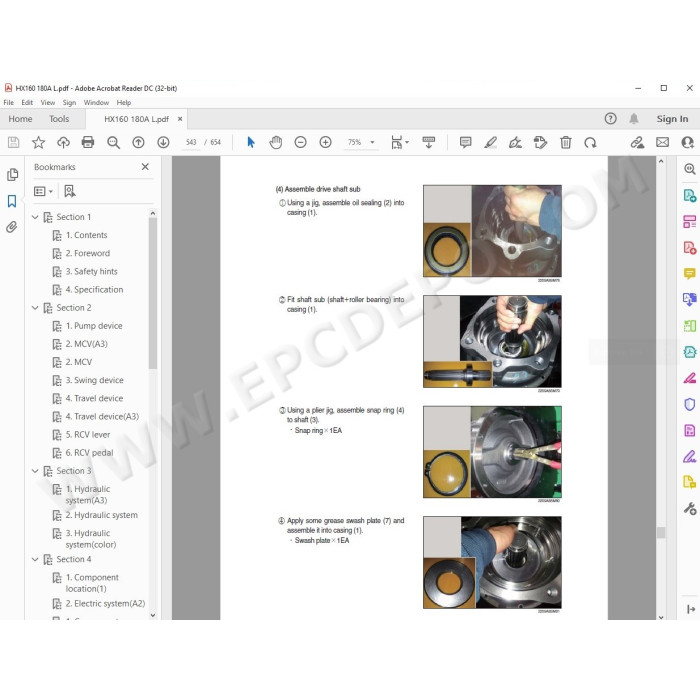This screenshot has height=700, width=700.
Task: Close the Bookmarks panel
Action: [145, 167]
